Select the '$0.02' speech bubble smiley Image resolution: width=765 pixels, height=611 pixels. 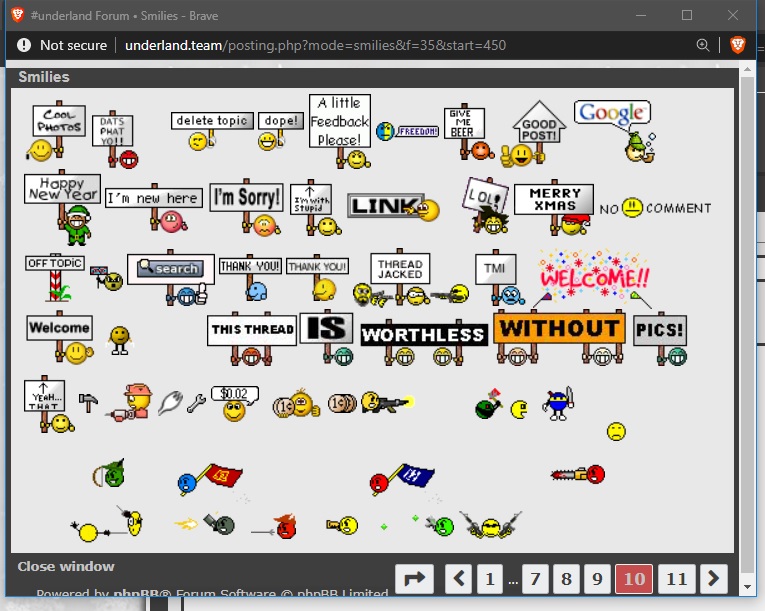point(235,400)
